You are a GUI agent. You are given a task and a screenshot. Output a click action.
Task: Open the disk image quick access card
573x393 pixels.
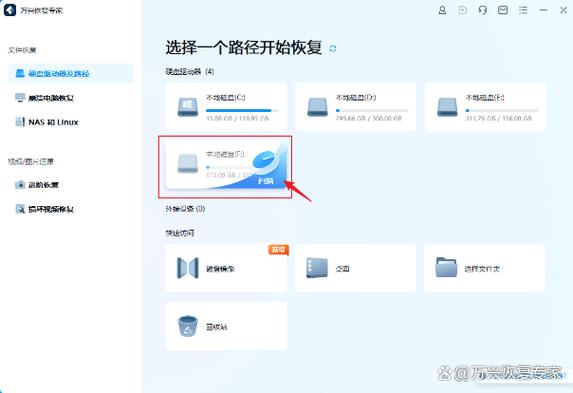point(226,268)
